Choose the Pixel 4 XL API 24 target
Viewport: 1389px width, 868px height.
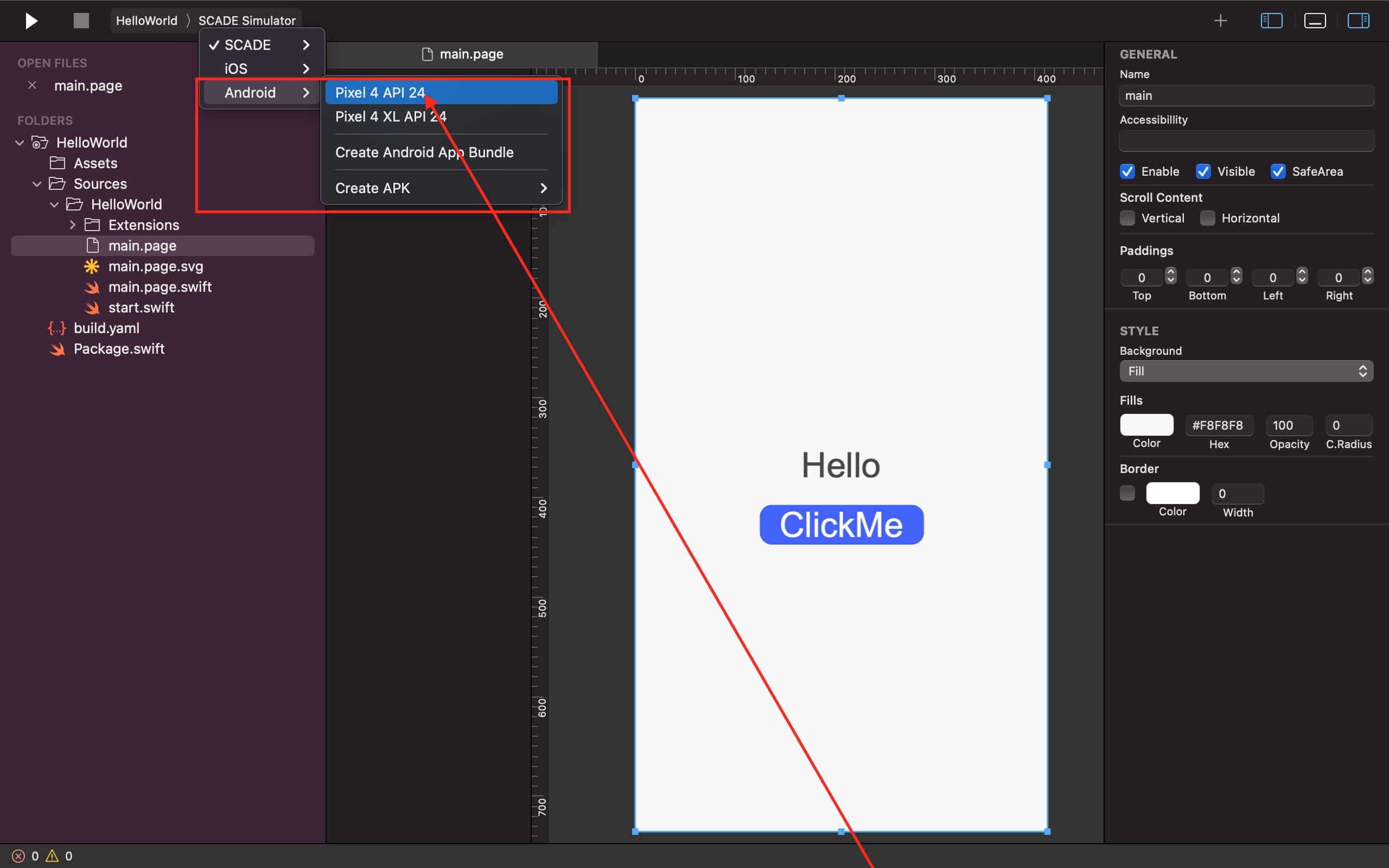click(x=441, y=117)
